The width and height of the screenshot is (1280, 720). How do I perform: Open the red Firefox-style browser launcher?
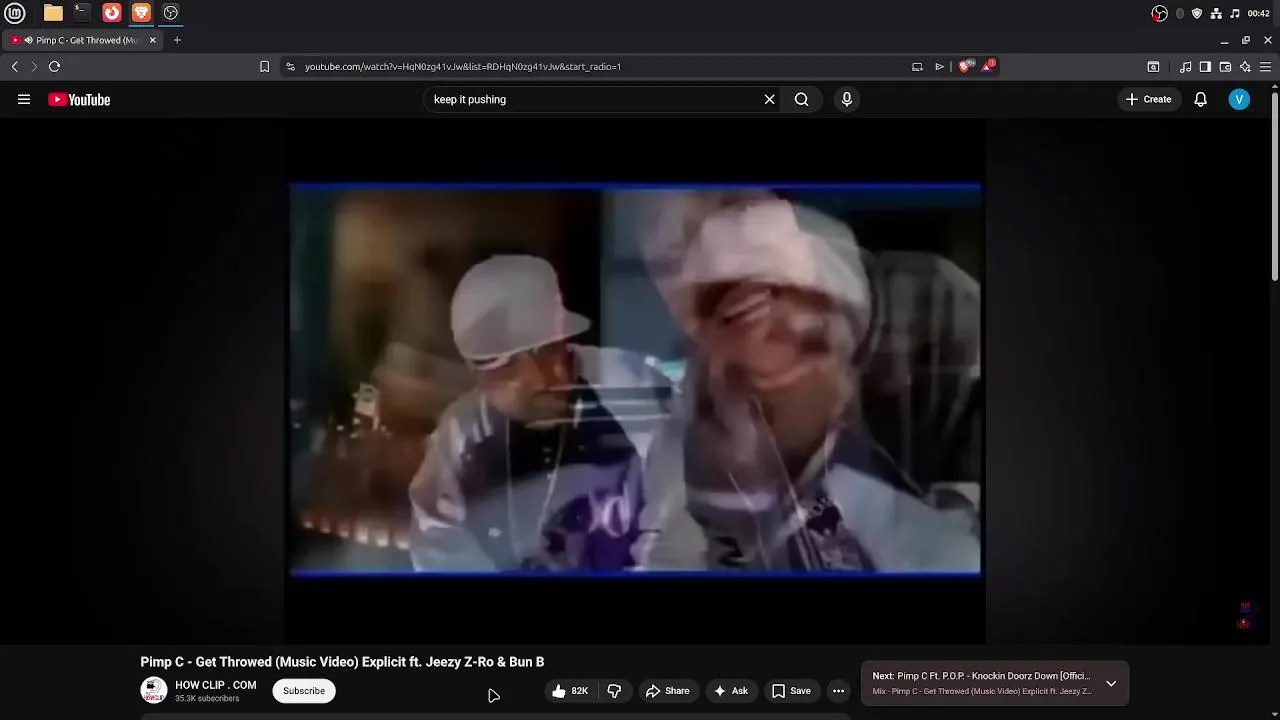[112, 13]
